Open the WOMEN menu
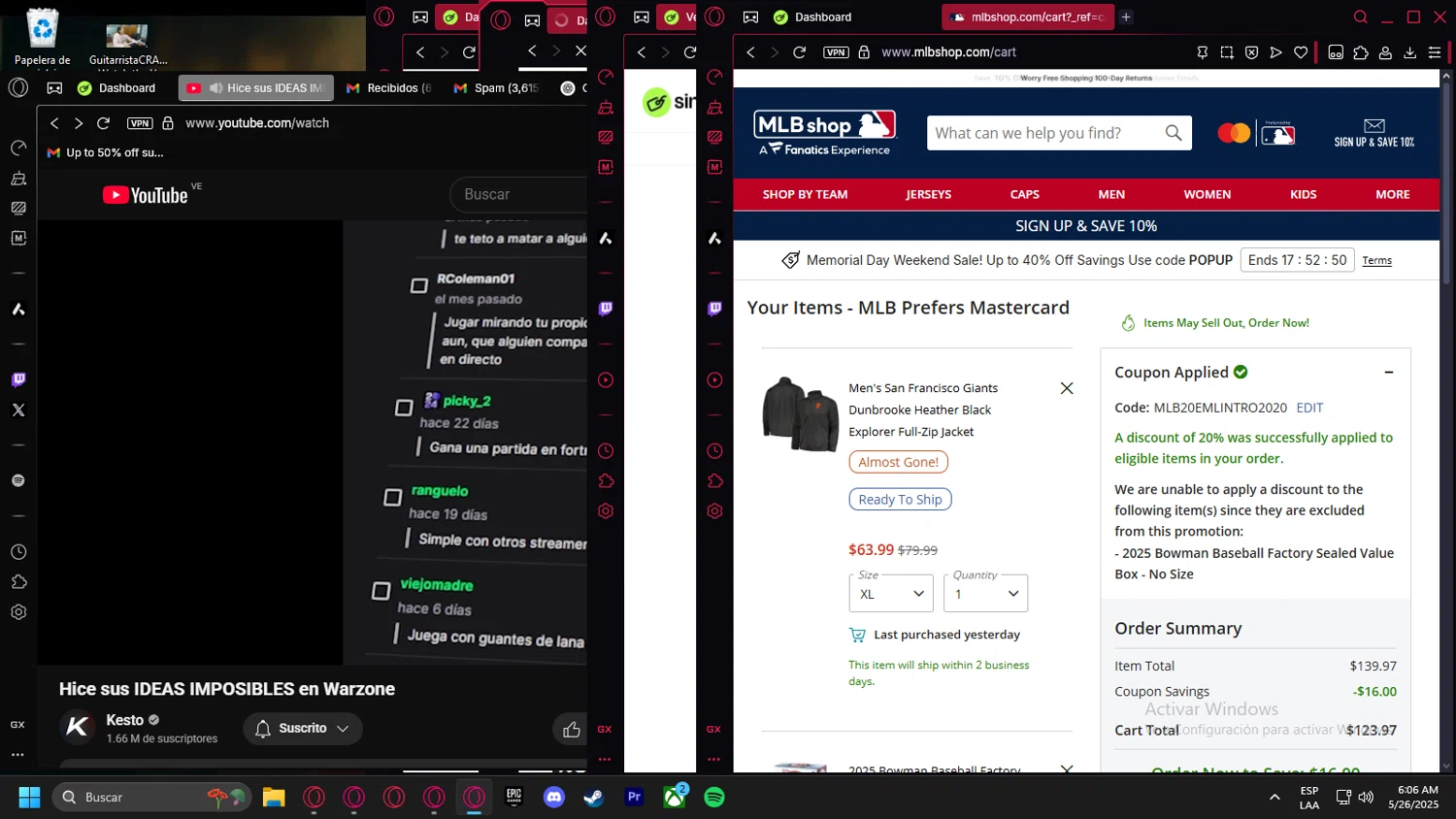Image resolution: width=1456 pixels, height=819 pixels. [1208, 194]
